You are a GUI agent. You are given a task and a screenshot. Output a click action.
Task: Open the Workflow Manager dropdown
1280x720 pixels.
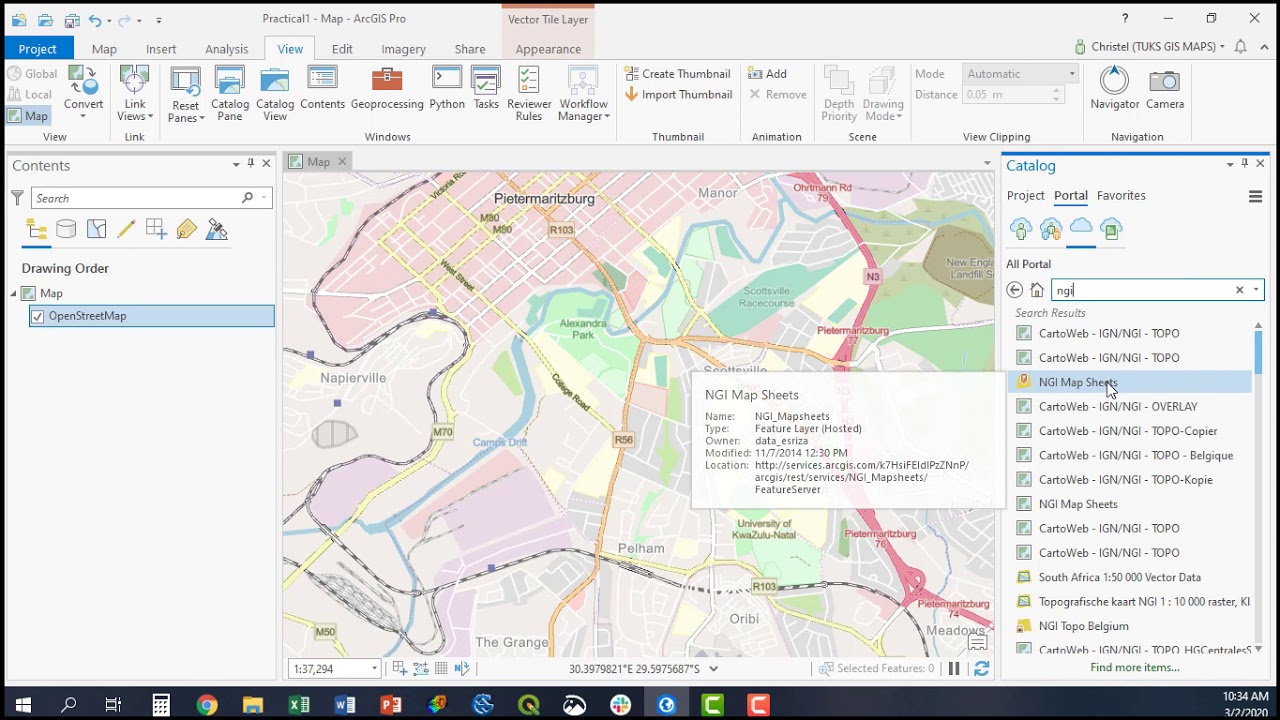pyautogui.click(x=584, y=94)
